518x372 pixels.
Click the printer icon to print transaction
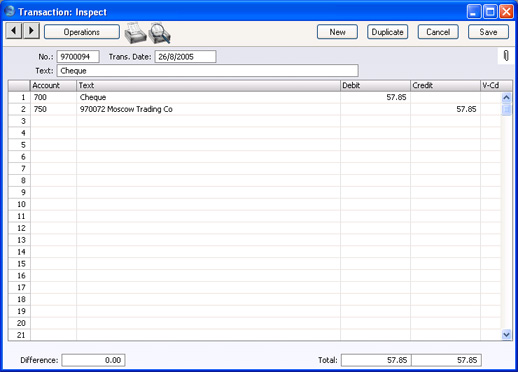pyautogui.click(x=135, y=33)
